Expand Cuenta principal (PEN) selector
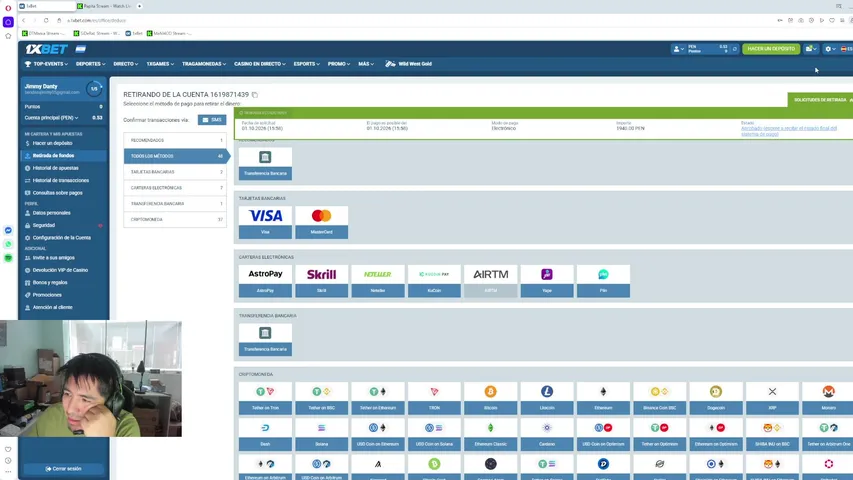The width and height of the screenshot is (853, 480). tap(51, 118)
